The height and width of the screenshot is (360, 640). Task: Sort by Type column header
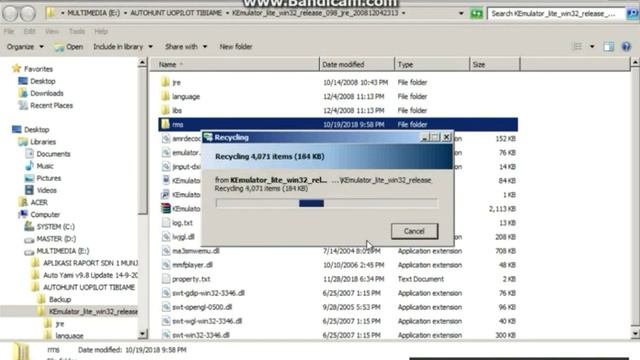click(x=432, y=64)
